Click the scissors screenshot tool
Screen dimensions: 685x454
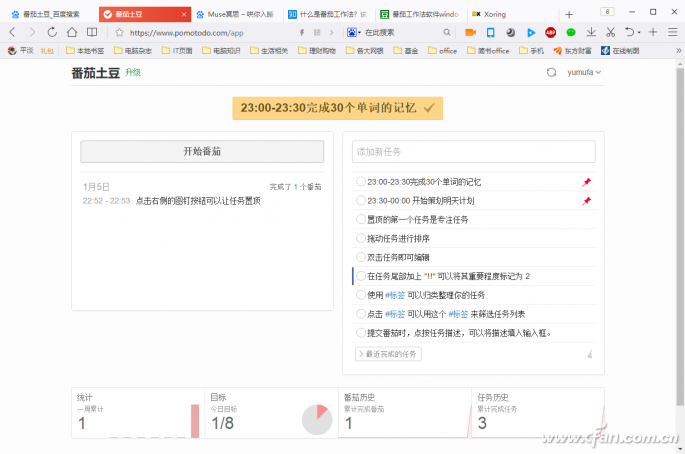[611, 32]
